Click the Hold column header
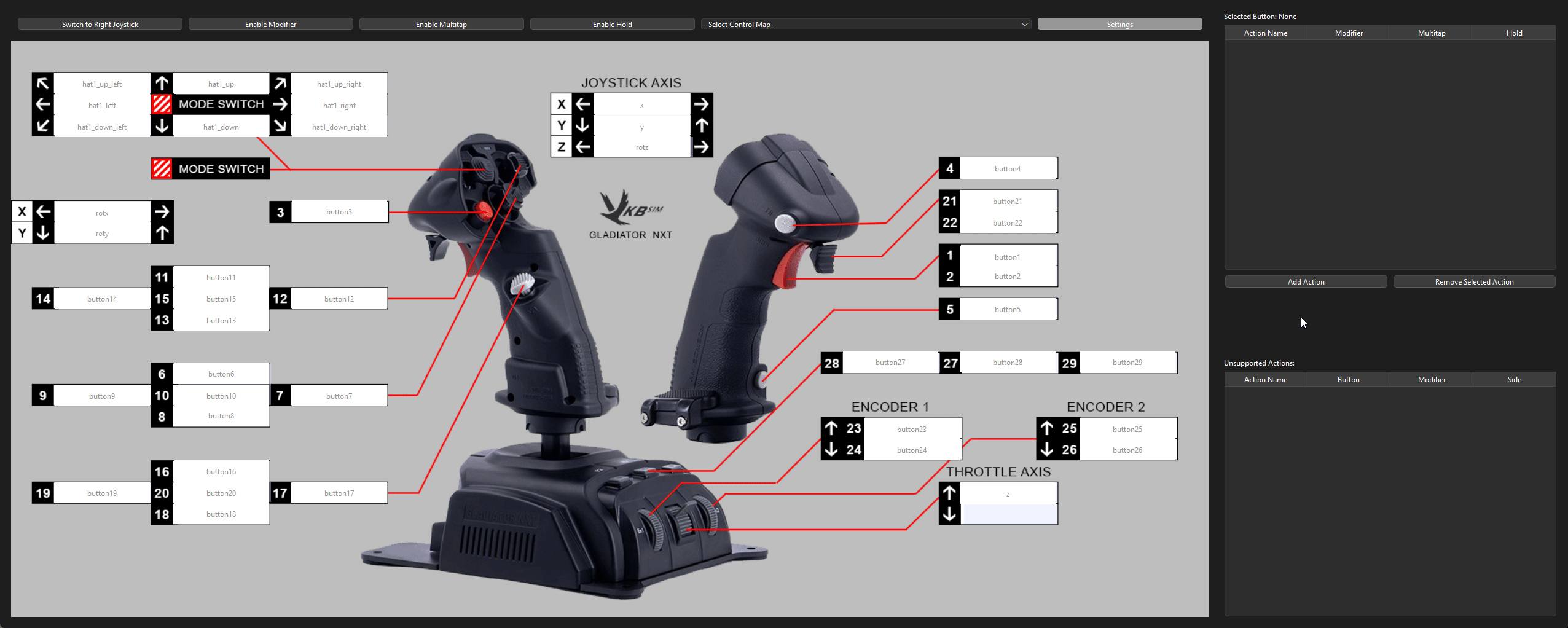The image size is (1568, 628). click(x=1514, y=33)
